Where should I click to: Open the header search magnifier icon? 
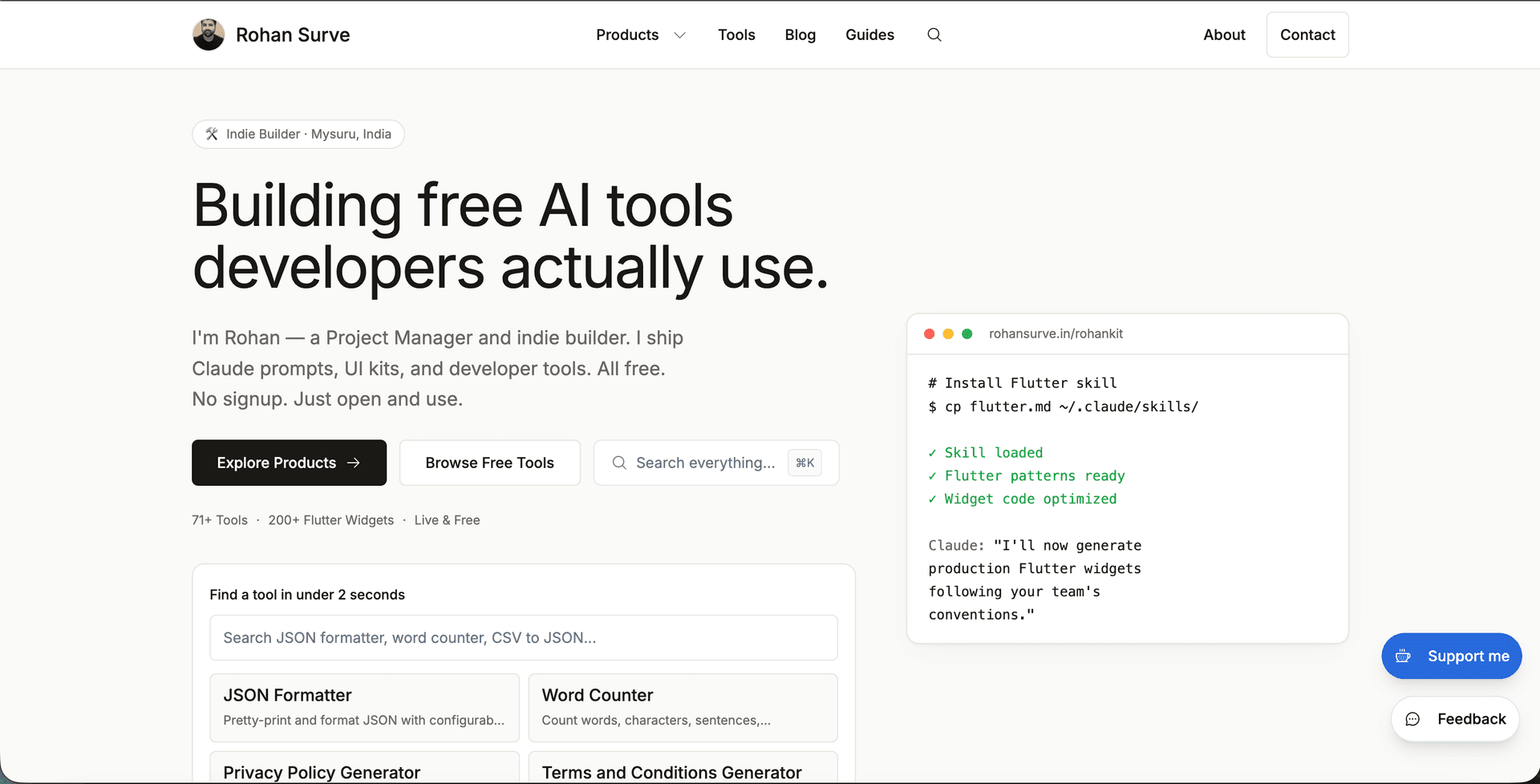click(x=934, y=34)
